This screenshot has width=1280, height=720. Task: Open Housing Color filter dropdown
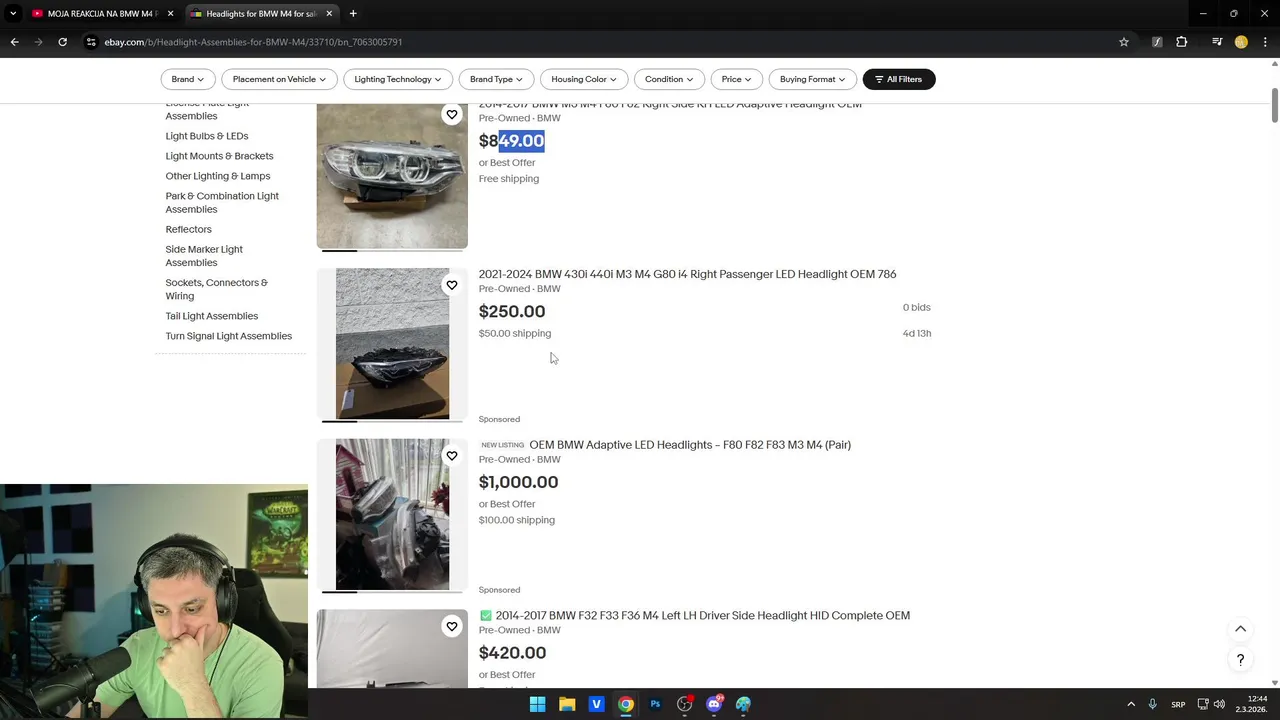pos(584,79)
